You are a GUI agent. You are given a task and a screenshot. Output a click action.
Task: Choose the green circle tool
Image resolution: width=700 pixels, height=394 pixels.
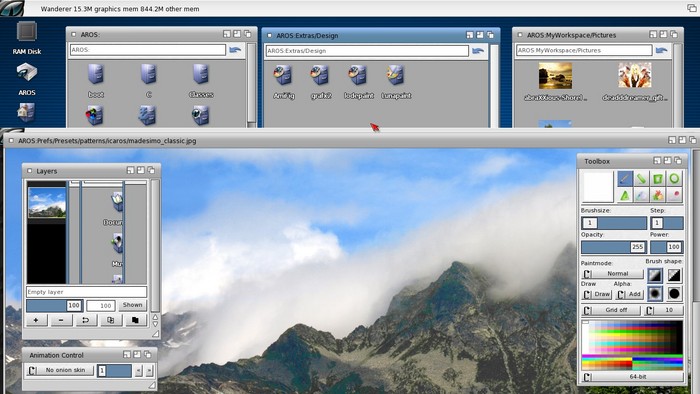(x=674, y=179)
